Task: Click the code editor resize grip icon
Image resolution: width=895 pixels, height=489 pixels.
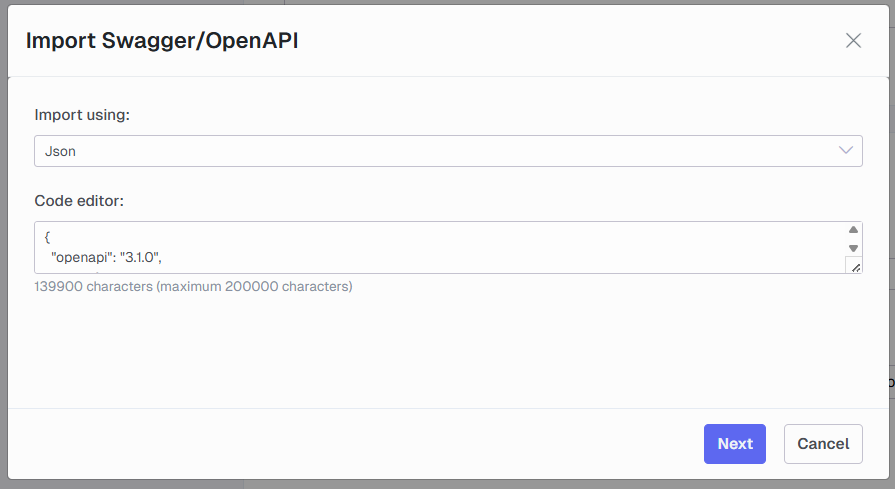Action: (854, 266)
